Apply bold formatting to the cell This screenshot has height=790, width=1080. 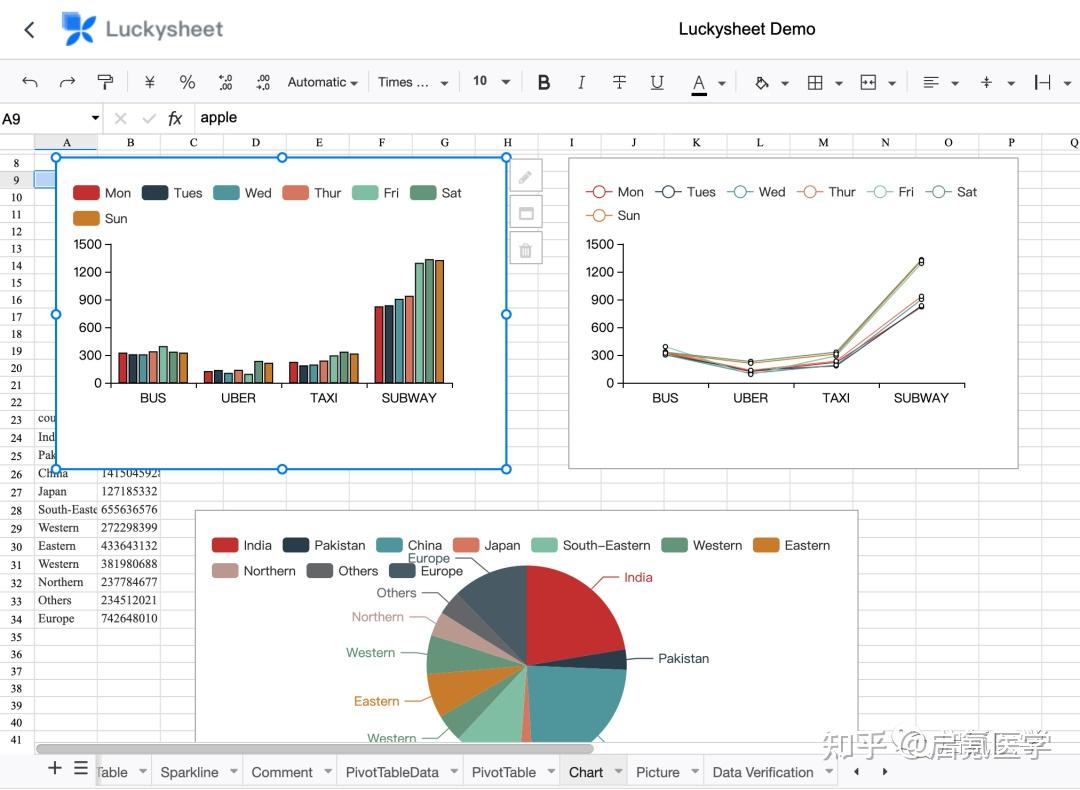coord(543,82)
